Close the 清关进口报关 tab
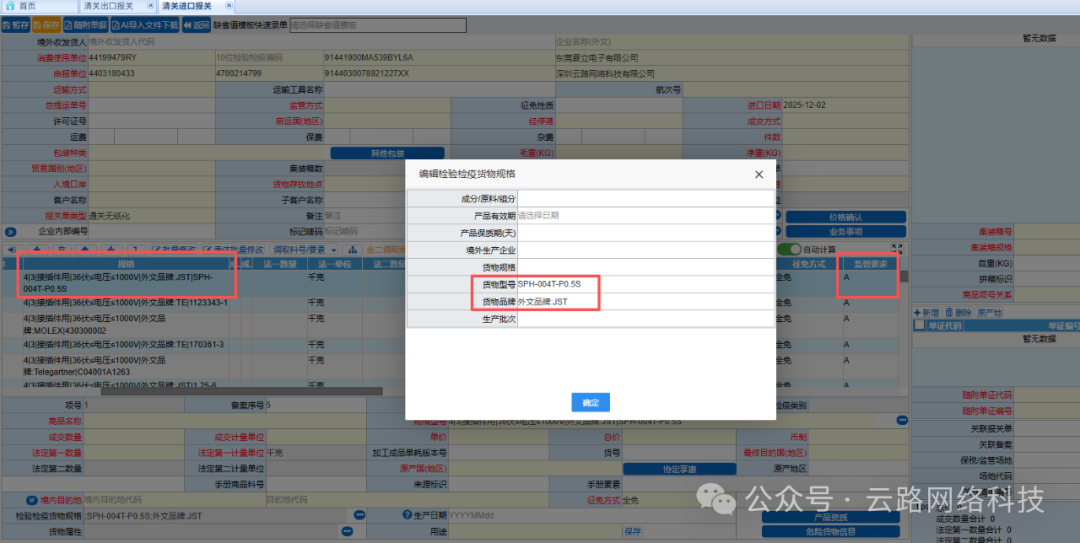The height and width of the screenshot is (543, 1080). click(229, 5)
